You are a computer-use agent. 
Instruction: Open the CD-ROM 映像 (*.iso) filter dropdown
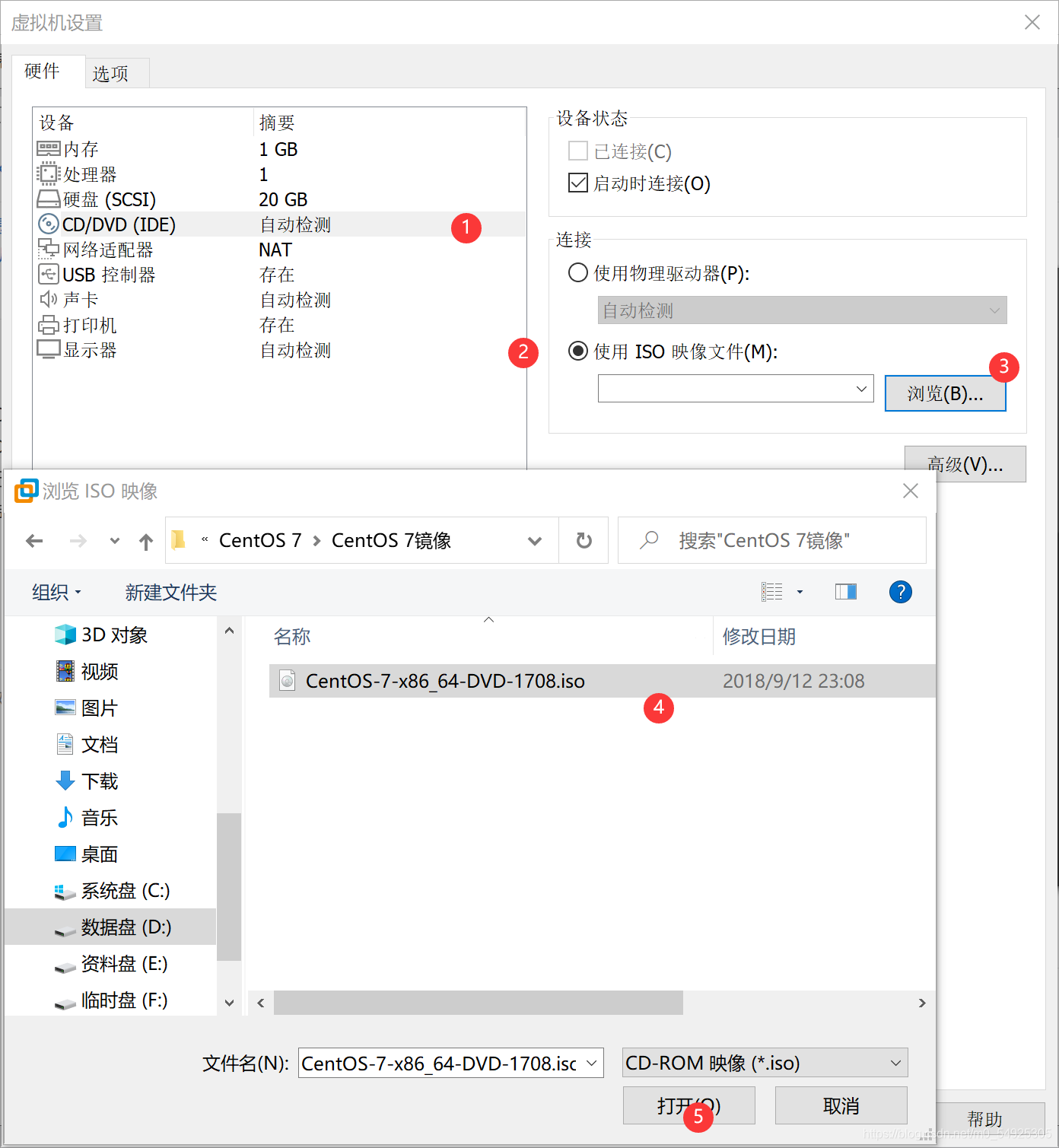(x=765, y=1063)
